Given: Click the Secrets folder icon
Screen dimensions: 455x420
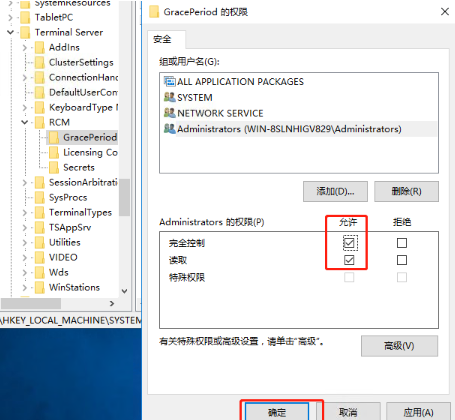Looking at the screenshot, I should point(54,167).
